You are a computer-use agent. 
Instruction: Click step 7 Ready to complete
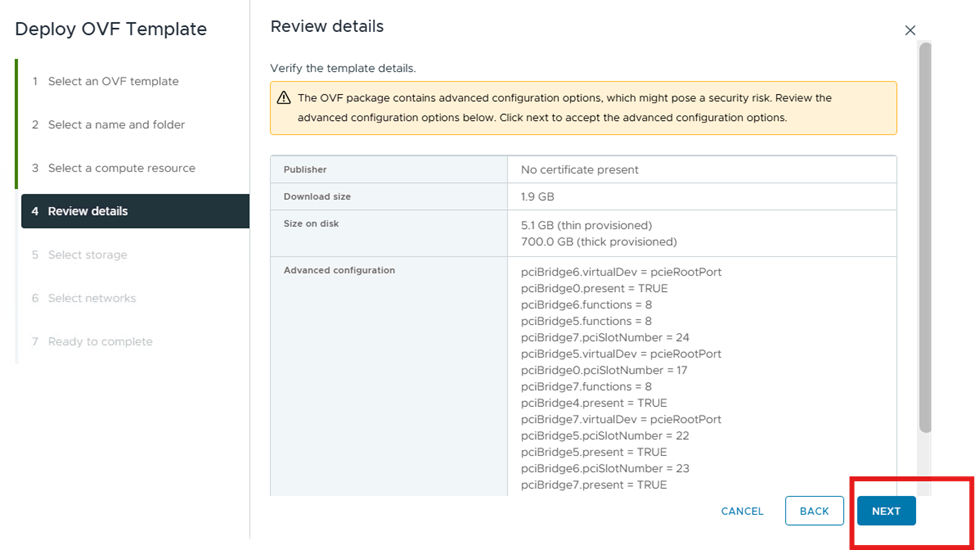(100, 342)
